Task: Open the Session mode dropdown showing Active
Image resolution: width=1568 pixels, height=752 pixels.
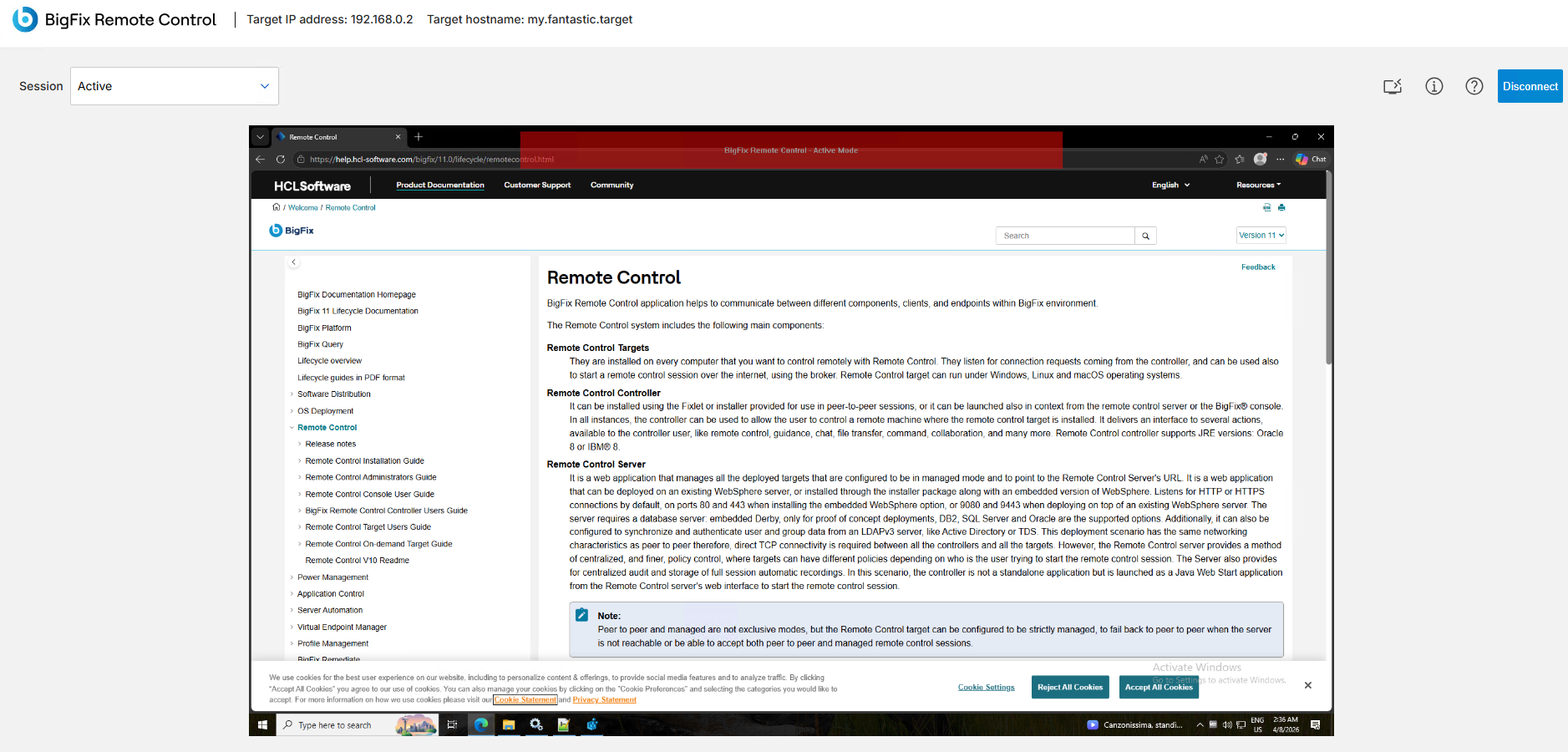Action: pyautogui.click(x=175, y=86)
